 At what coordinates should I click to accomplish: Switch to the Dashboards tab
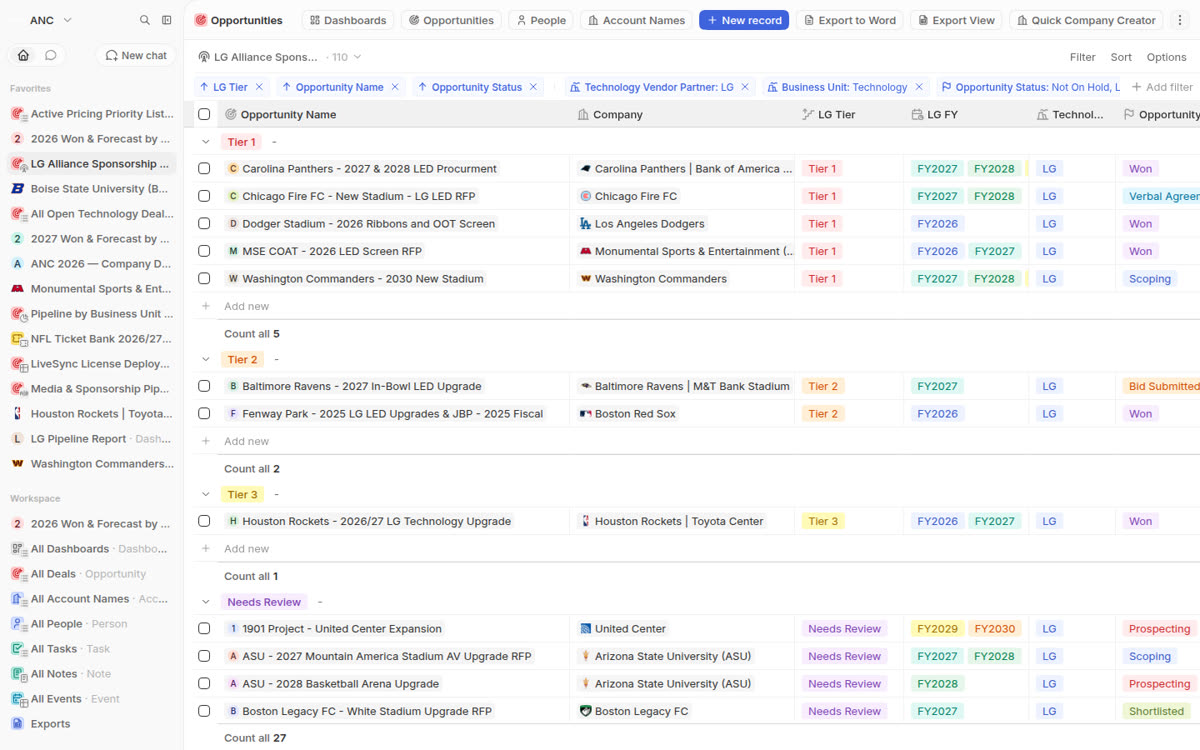click(x=348, y=20)
